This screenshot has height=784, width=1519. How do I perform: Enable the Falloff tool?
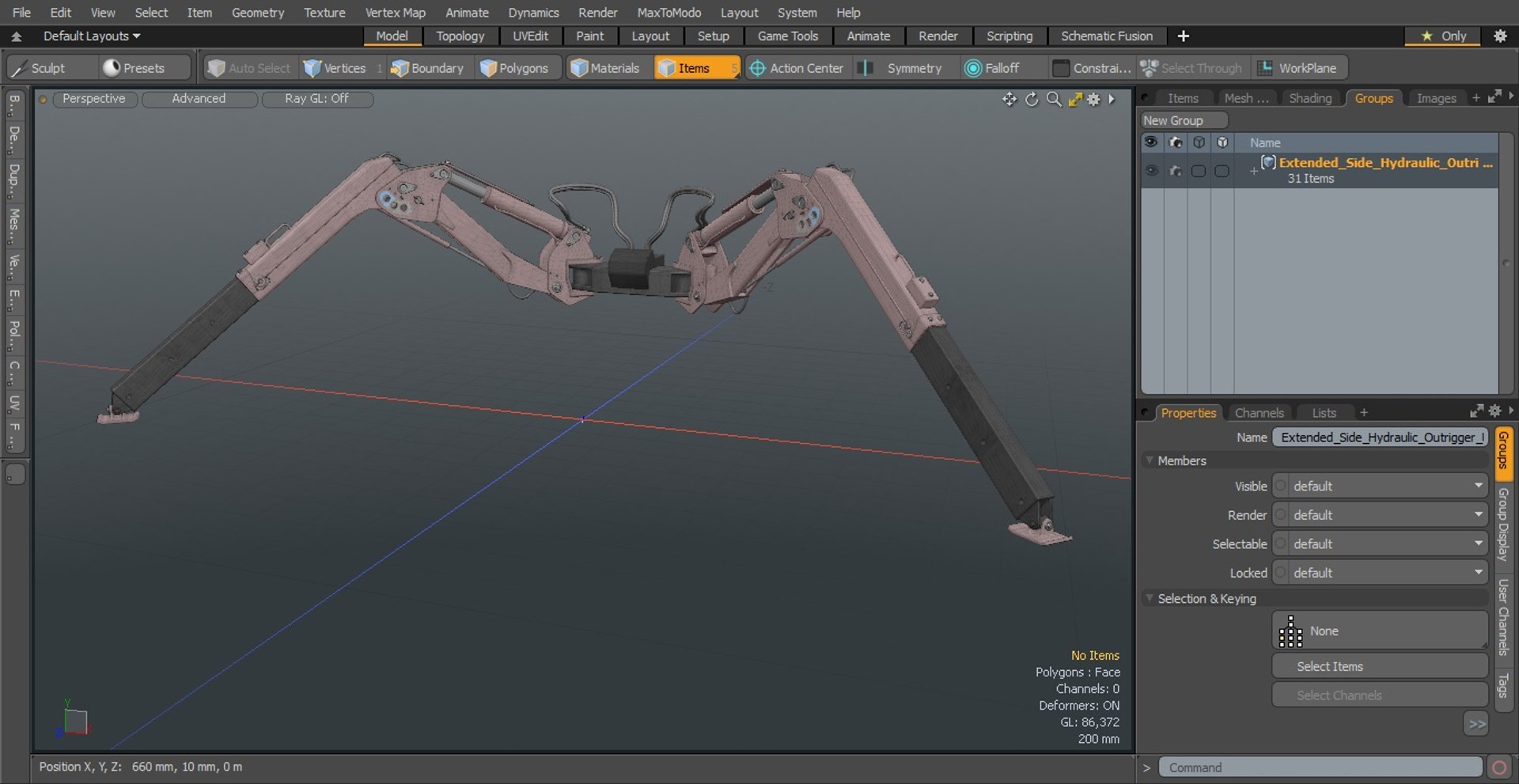(x=992, y=68)
